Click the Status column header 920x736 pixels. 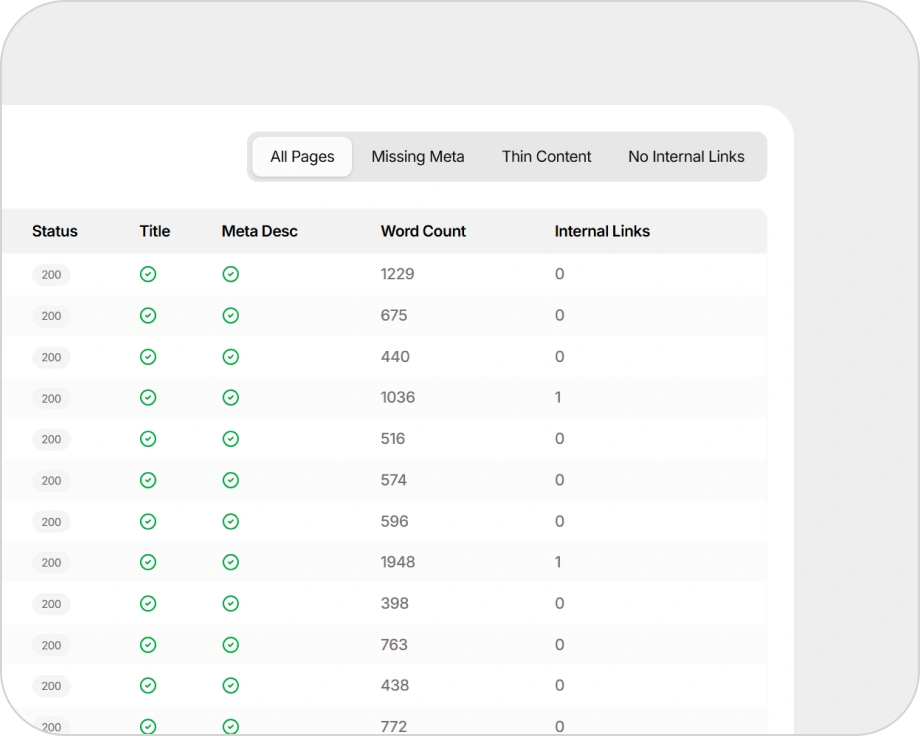pos(55,231)
